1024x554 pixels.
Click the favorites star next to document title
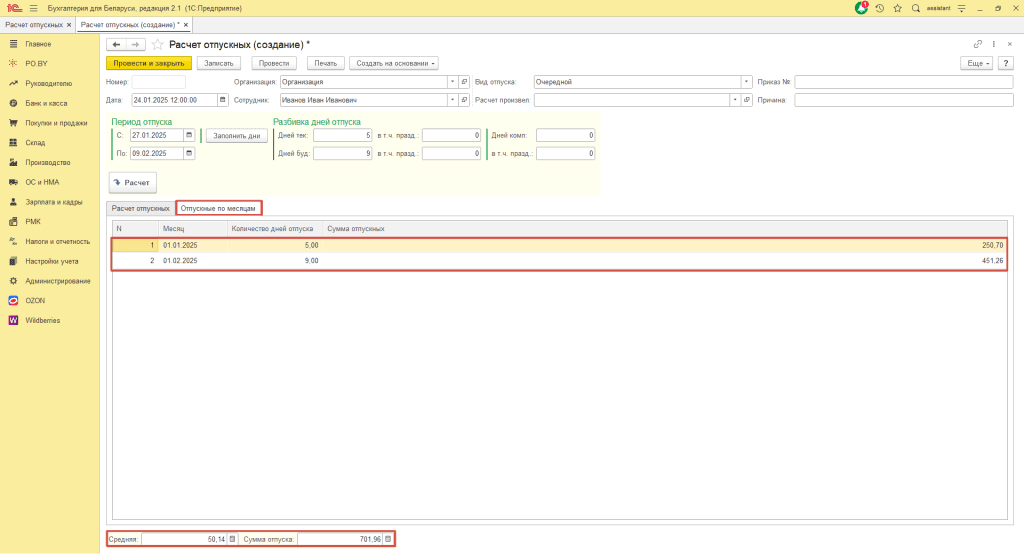coord(157,44)
